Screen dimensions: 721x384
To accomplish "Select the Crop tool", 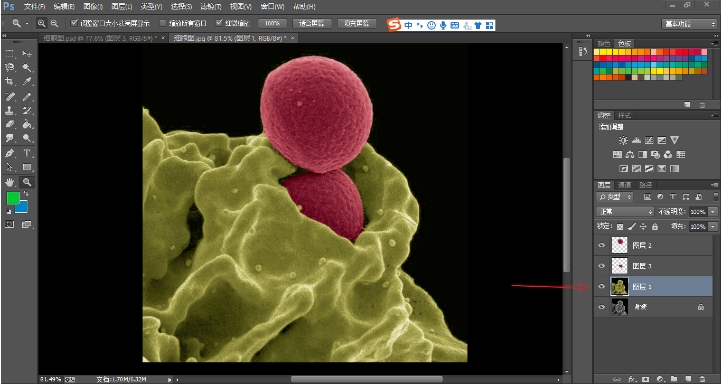I will tap(10, 82).
